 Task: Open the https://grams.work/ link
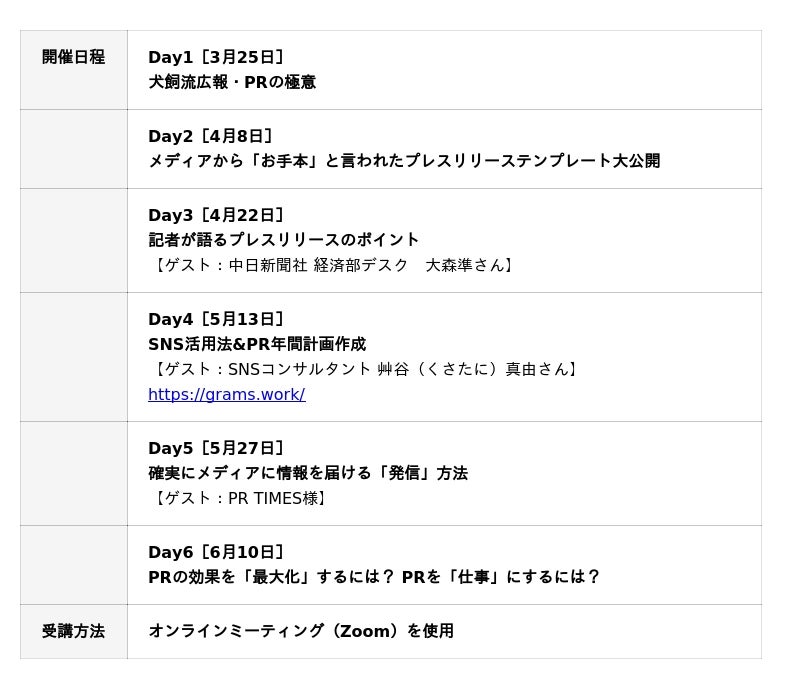point(226,394)
